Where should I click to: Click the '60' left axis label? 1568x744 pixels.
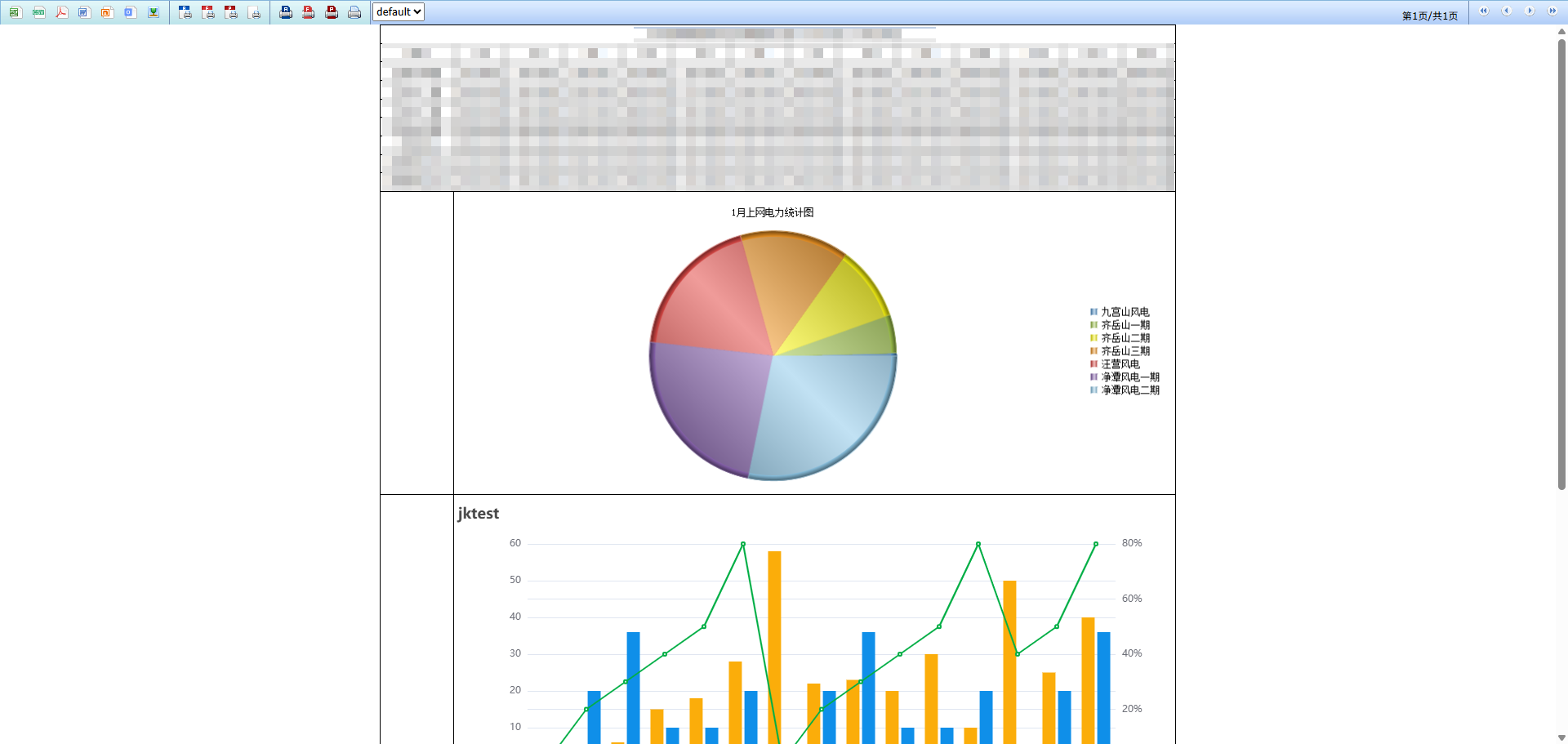pyautogui.click(x=515, y=543)
